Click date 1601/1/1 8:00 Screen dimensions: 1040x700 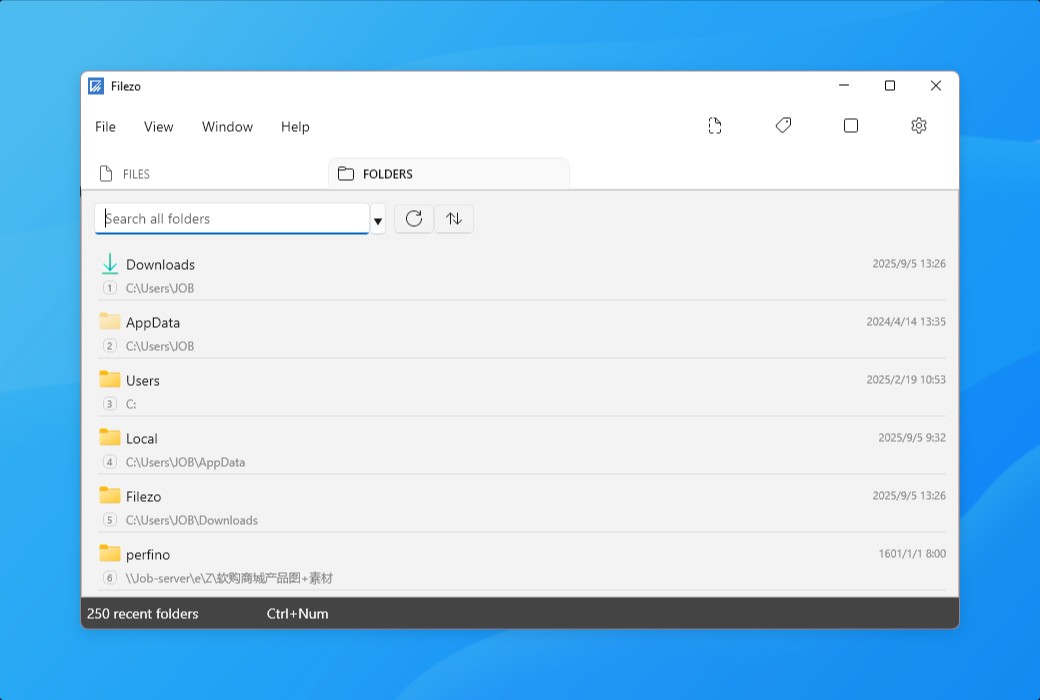point(912,553)
